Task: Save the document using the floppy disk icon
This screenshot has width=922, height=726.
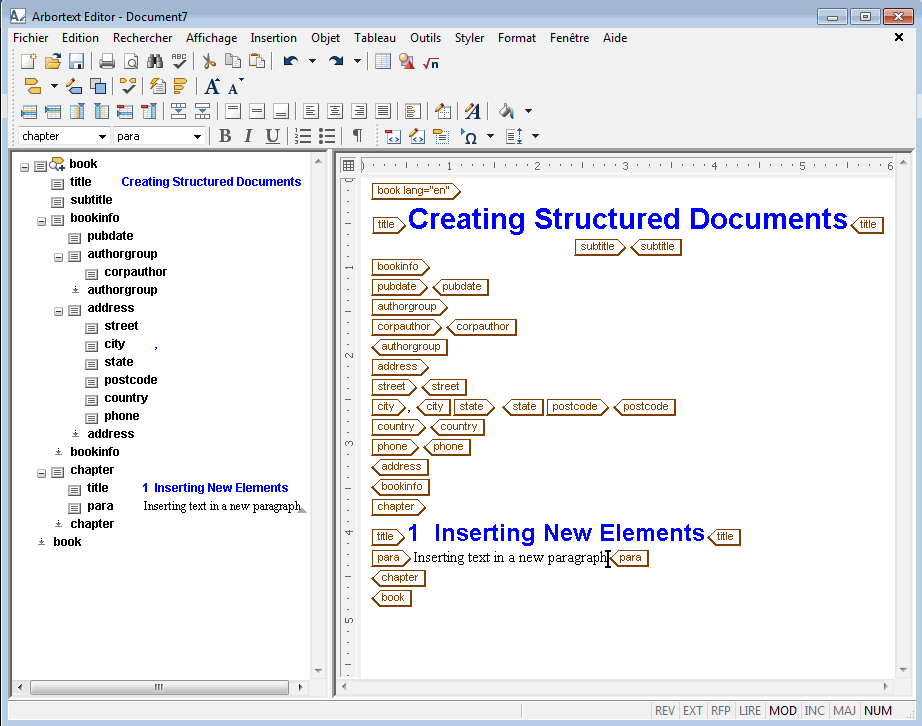Action: tap(76, 61)
